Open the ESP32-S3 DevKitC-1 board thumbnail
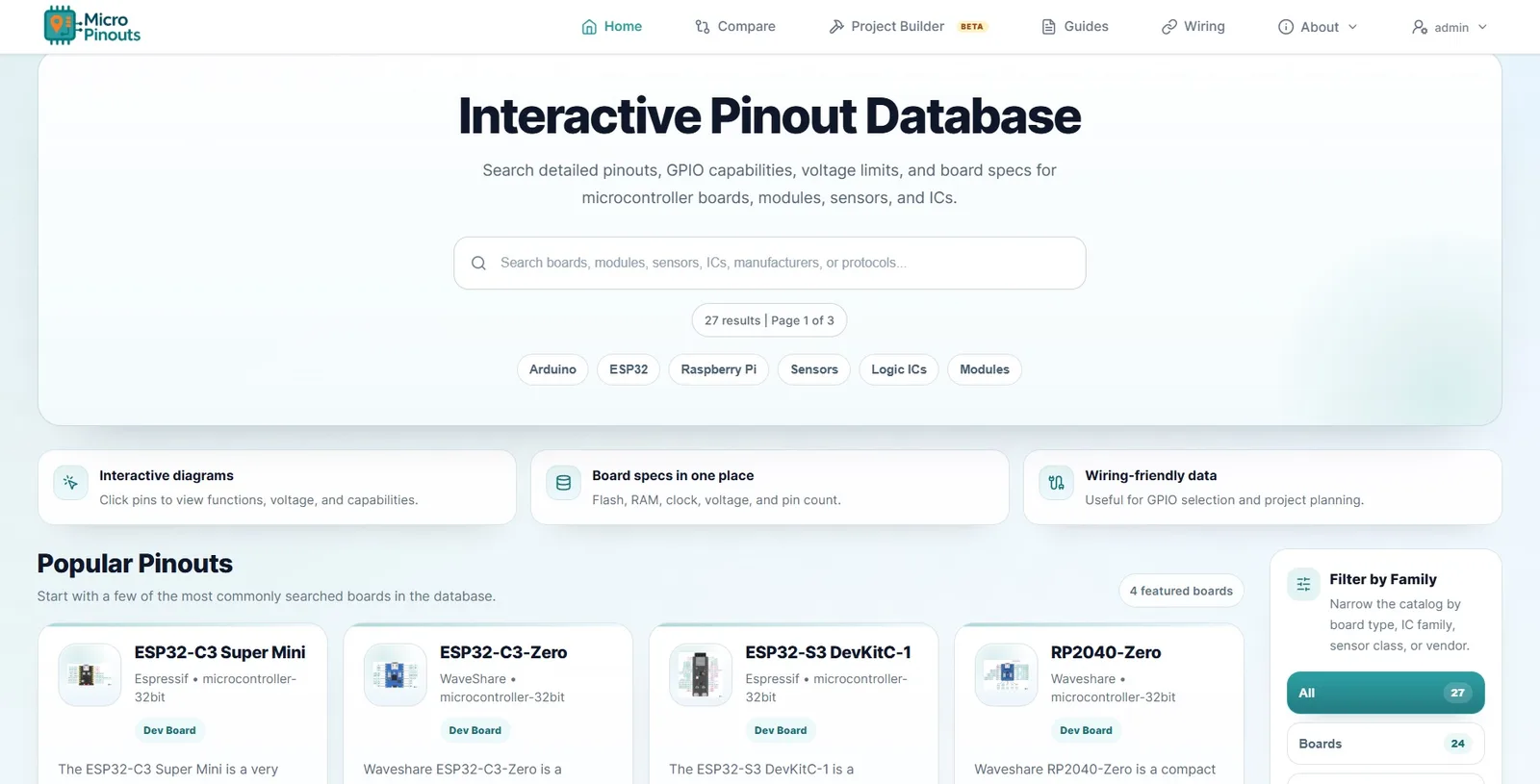Screen dimensions: 1540x784 (x=701, y=675)
